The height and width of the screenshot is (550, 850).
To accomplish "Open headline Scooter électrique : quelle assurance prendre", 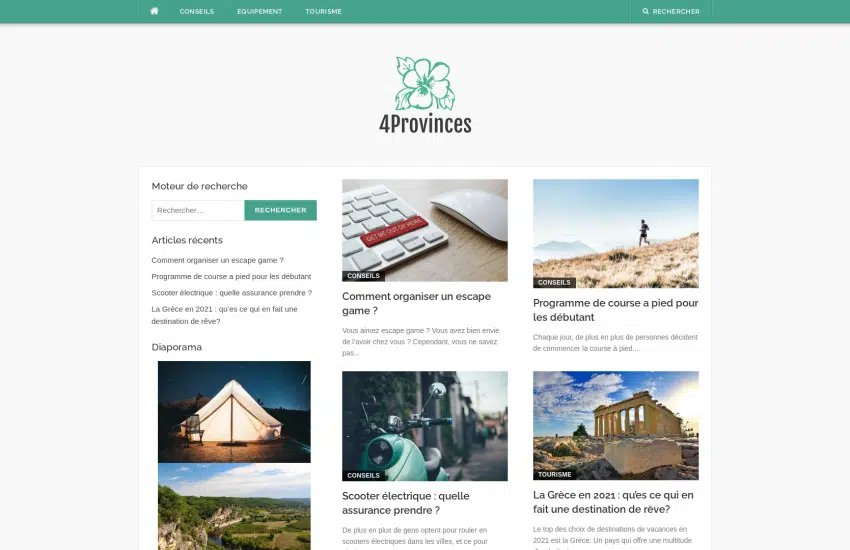I will [x=405, y=503].
